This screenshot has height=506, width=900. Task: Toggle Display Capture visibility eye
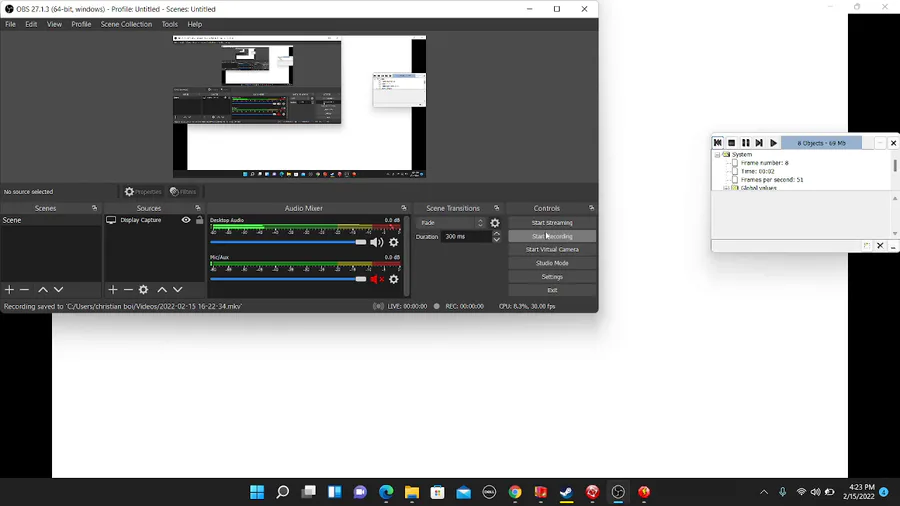[186, 220]
